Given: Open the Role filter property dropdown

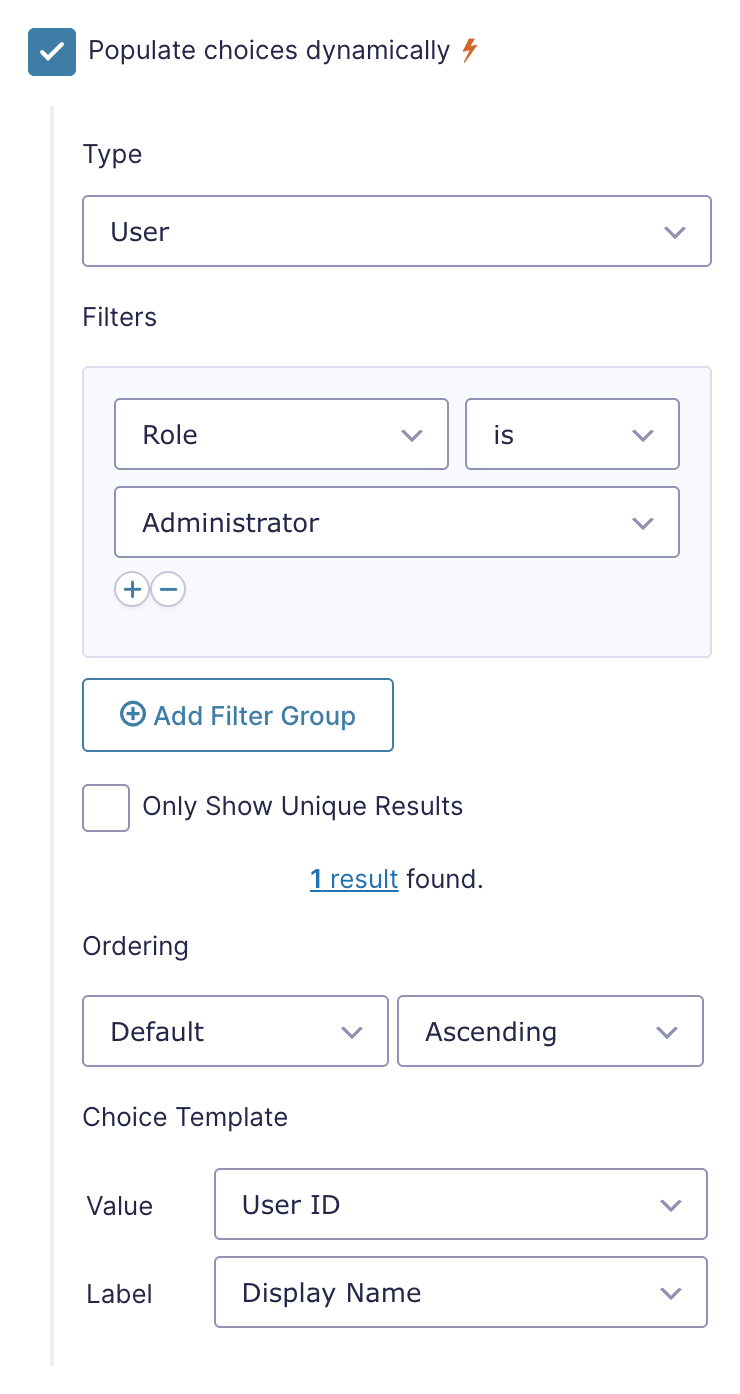Looking at the screenshot, I should (281, 435).
